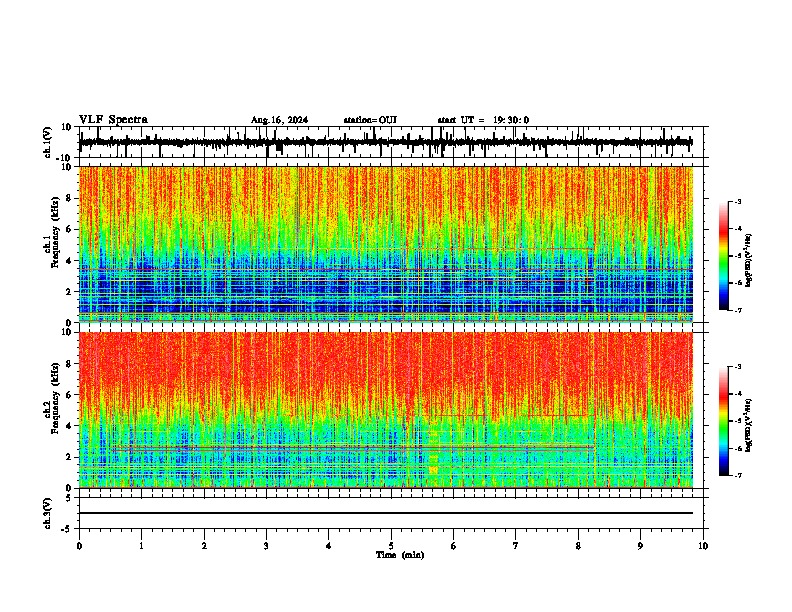
Task: Click time axis tick label 5
Action: [x=391, y=546]
